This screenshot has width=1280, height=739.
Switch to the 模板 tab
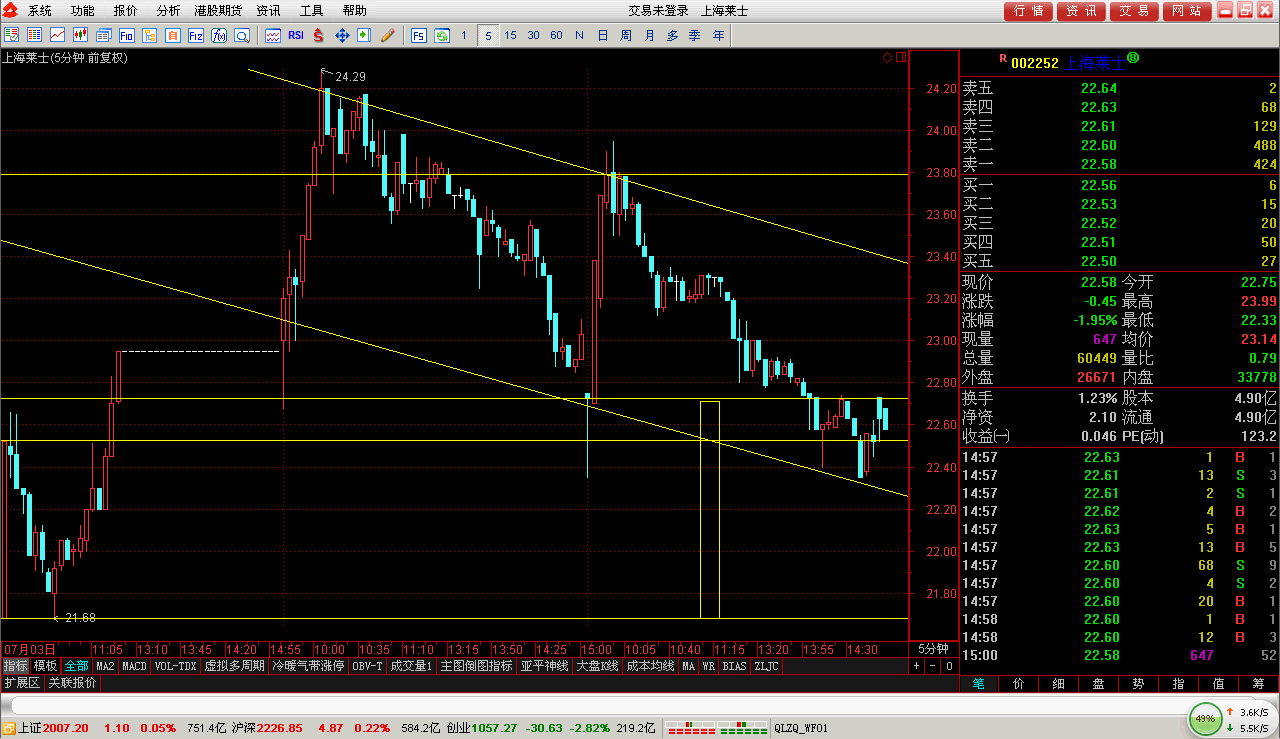[45, 666]
